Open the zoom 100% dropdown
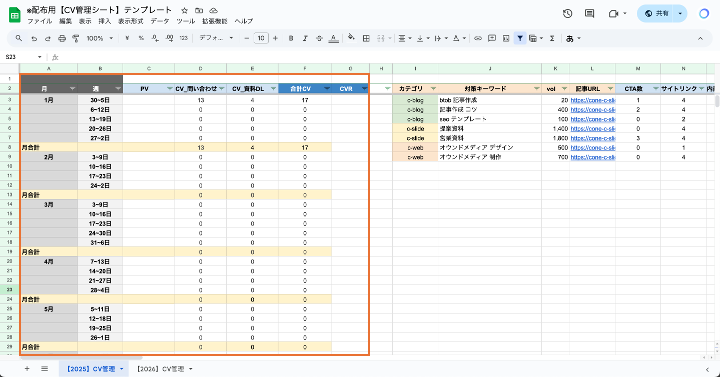 point(100,39)
